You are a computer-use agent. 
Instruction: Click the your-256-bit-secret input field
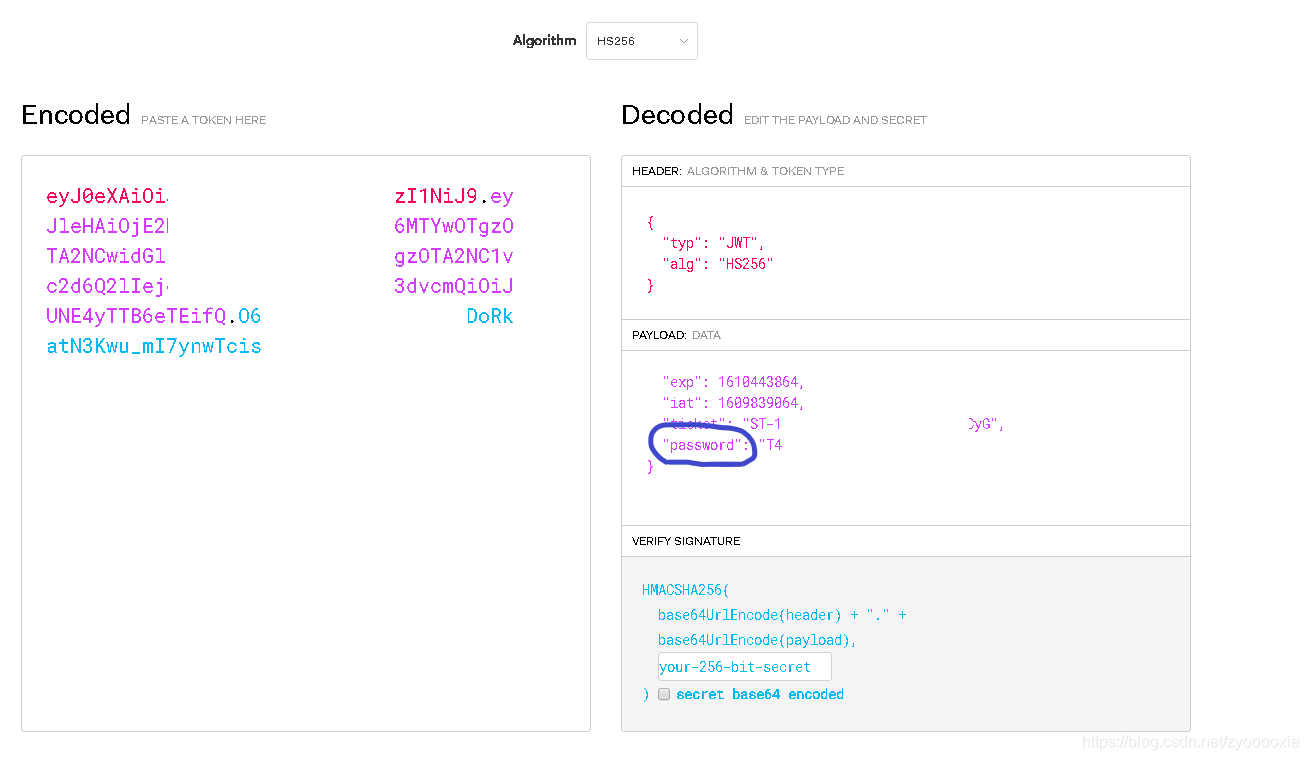point(744,667)
